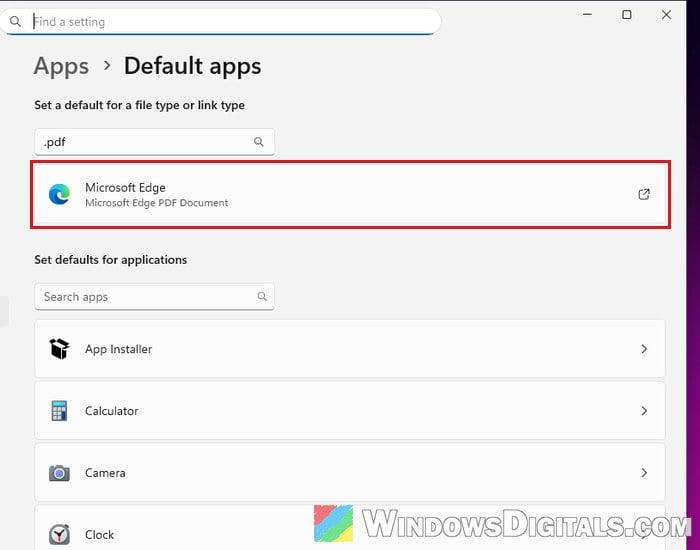Screen dimensions: 700x550
Task: Click the Microsoft Edge logo icon
Action: [x=59, y=195]
